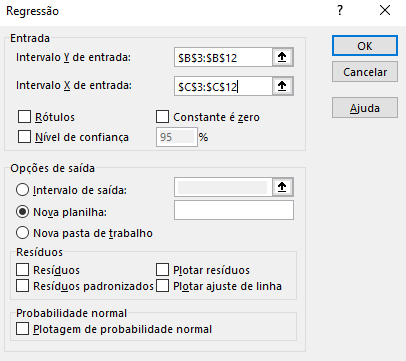
Task: Enable the Rótulos checkbox
Action: (x=24, y=117)
